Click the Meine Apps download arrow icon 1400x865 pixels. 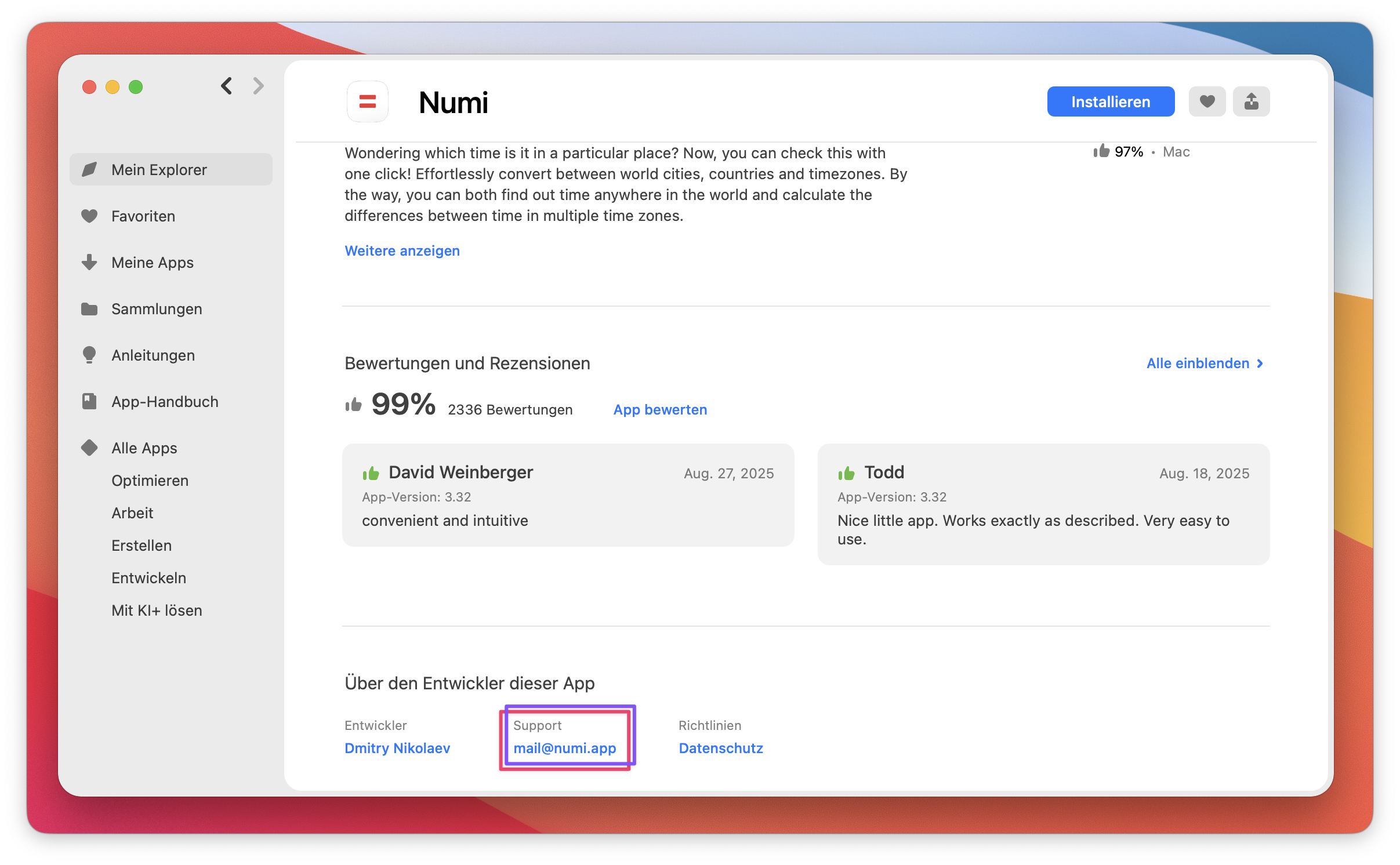point(89,262)
